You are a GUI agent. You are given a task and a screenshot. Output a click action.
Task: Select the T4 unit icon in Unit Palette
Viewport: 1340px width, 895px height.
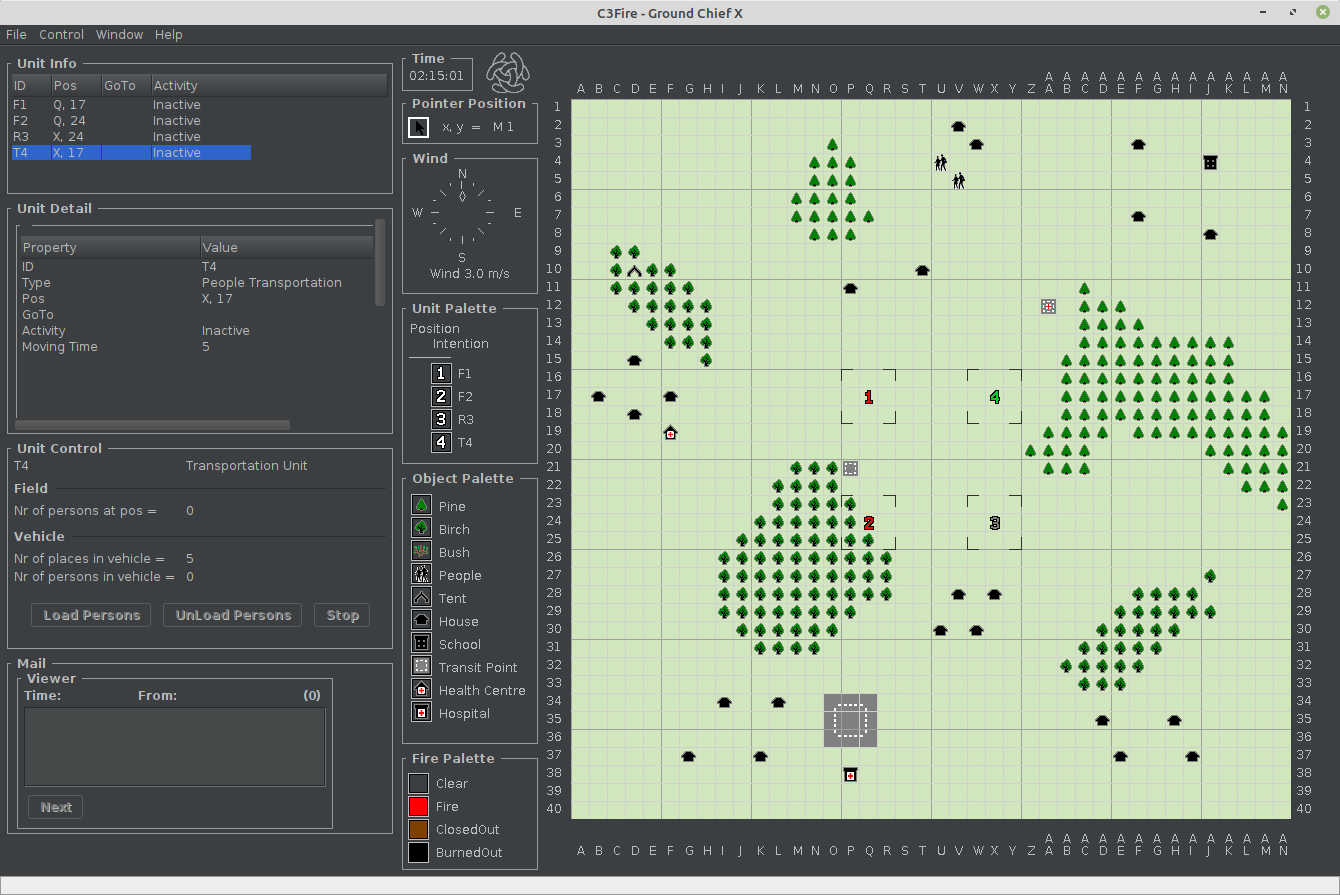441,442
